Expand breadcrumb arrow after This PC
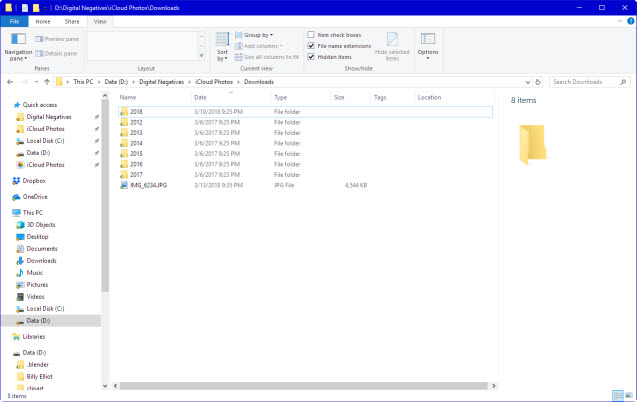Image resolution: width=637 pixels, height=402 pixels. tap(99, 82)
